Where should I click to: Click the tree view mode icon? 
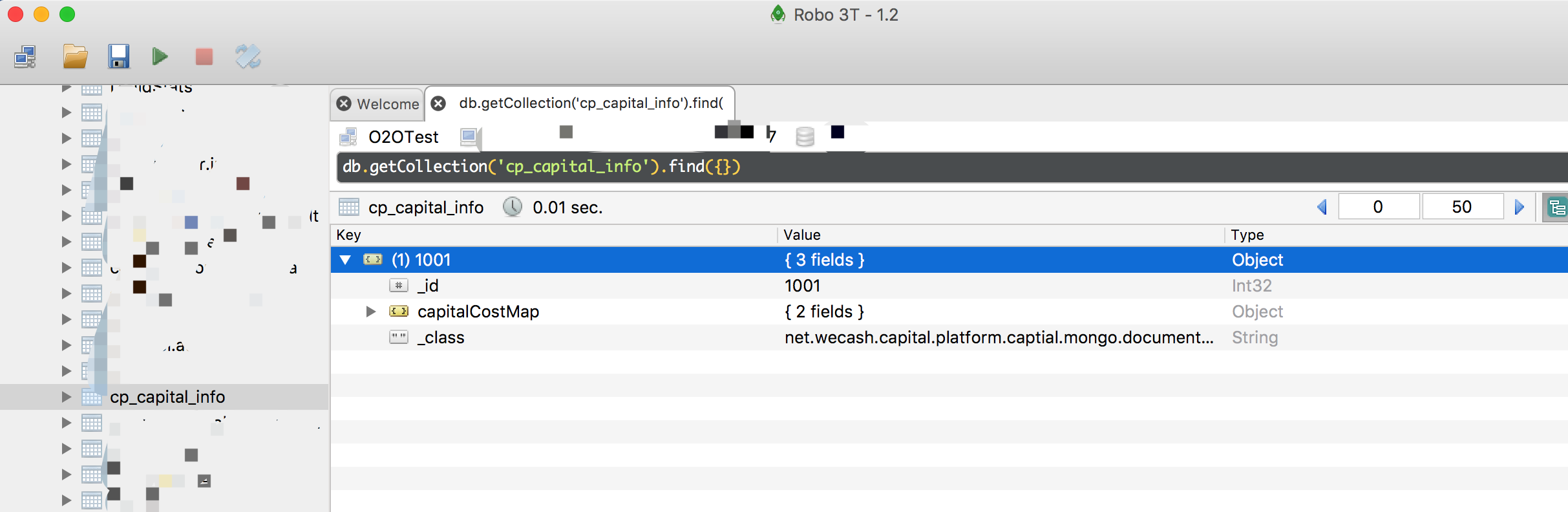click(x=1556, y=208)
